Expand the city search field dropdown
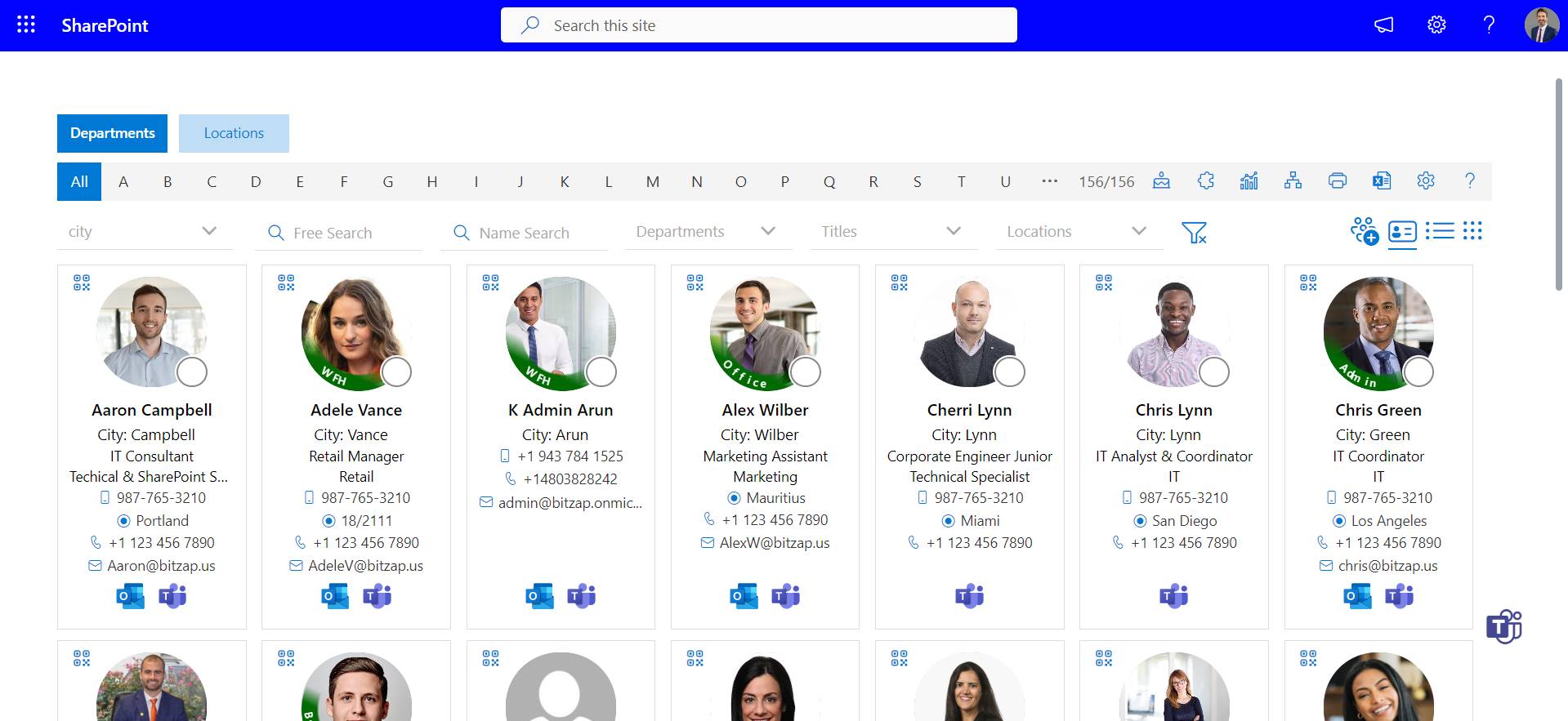 click(209, 232)
